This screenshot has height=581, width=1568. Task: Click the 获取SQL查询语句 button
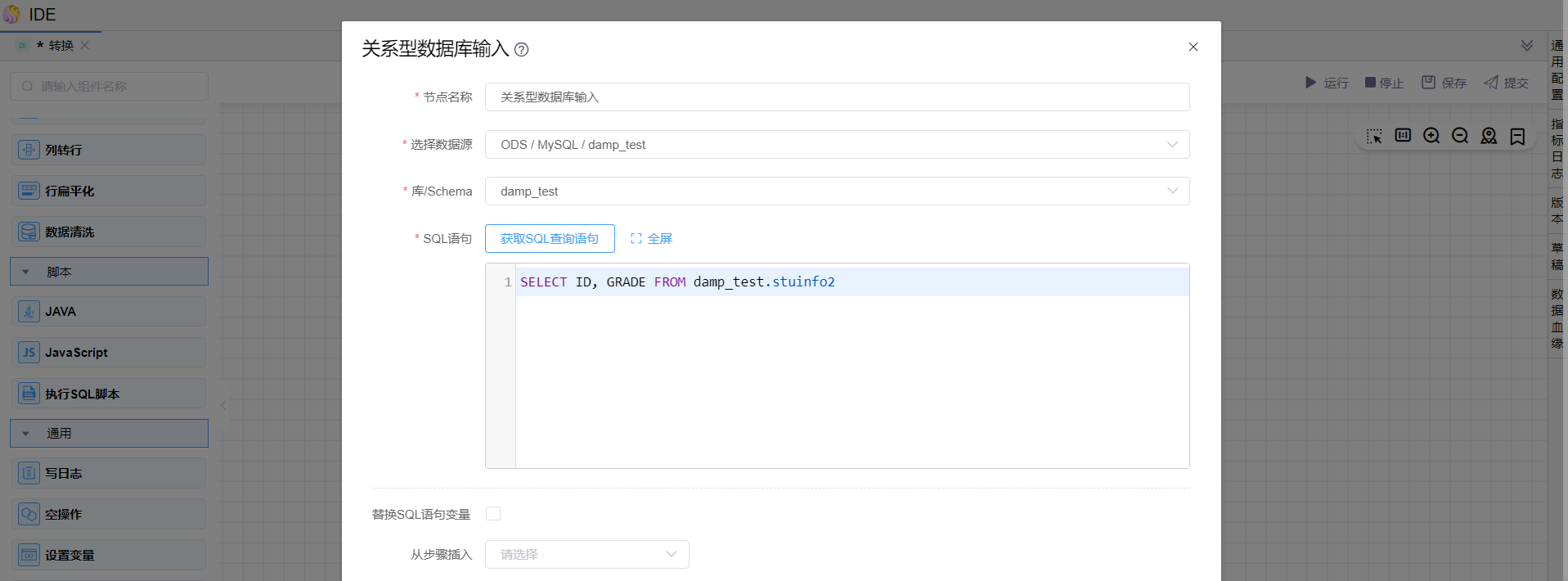(550, 239)
